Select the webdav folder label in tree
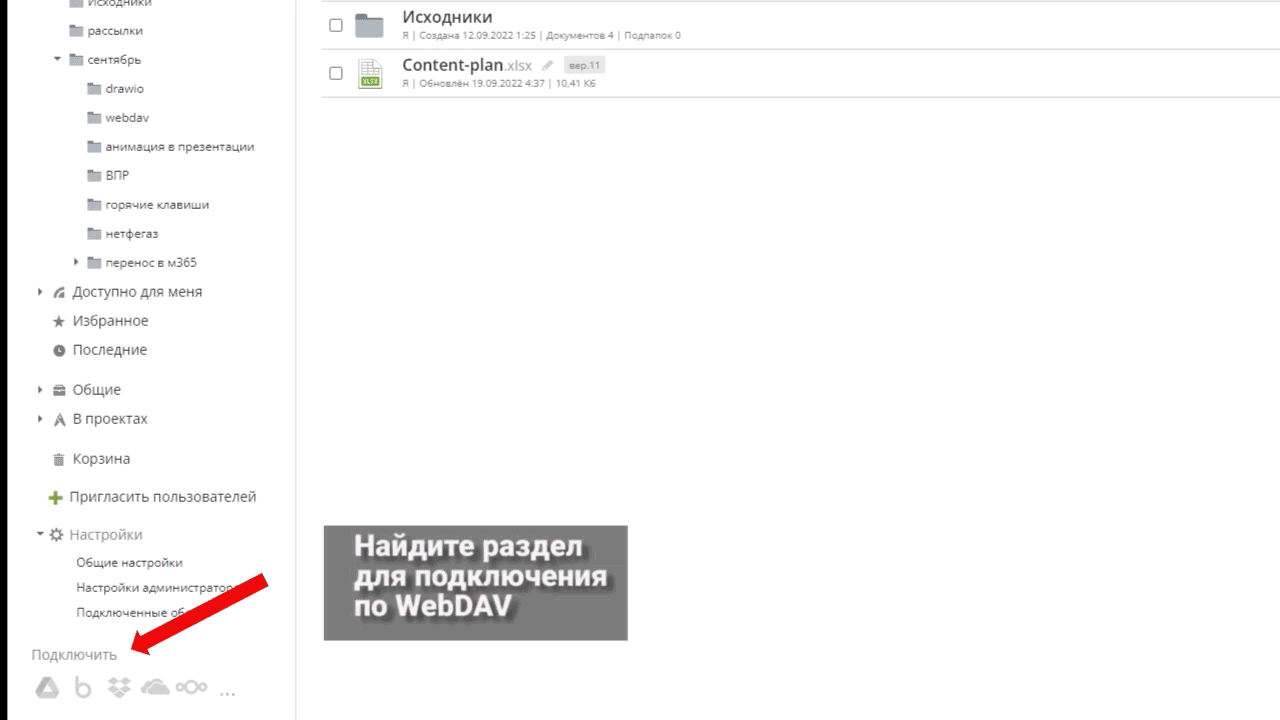The image size is (1280, 720). pyautogui.click(x=127, y=117)
